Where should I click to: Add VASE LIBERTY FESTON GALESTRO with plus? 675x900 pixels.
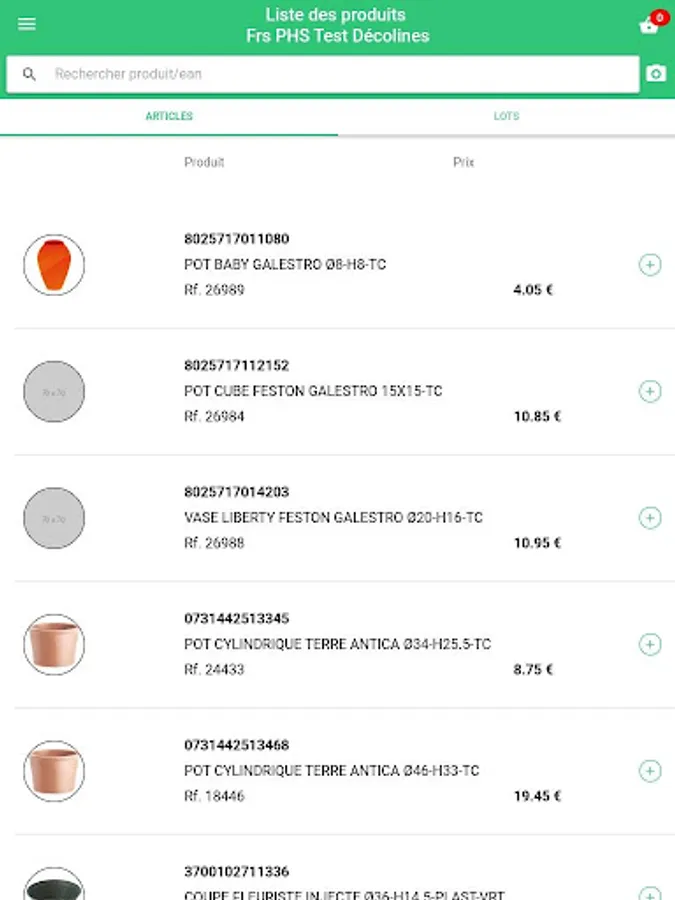click(650, 518)
